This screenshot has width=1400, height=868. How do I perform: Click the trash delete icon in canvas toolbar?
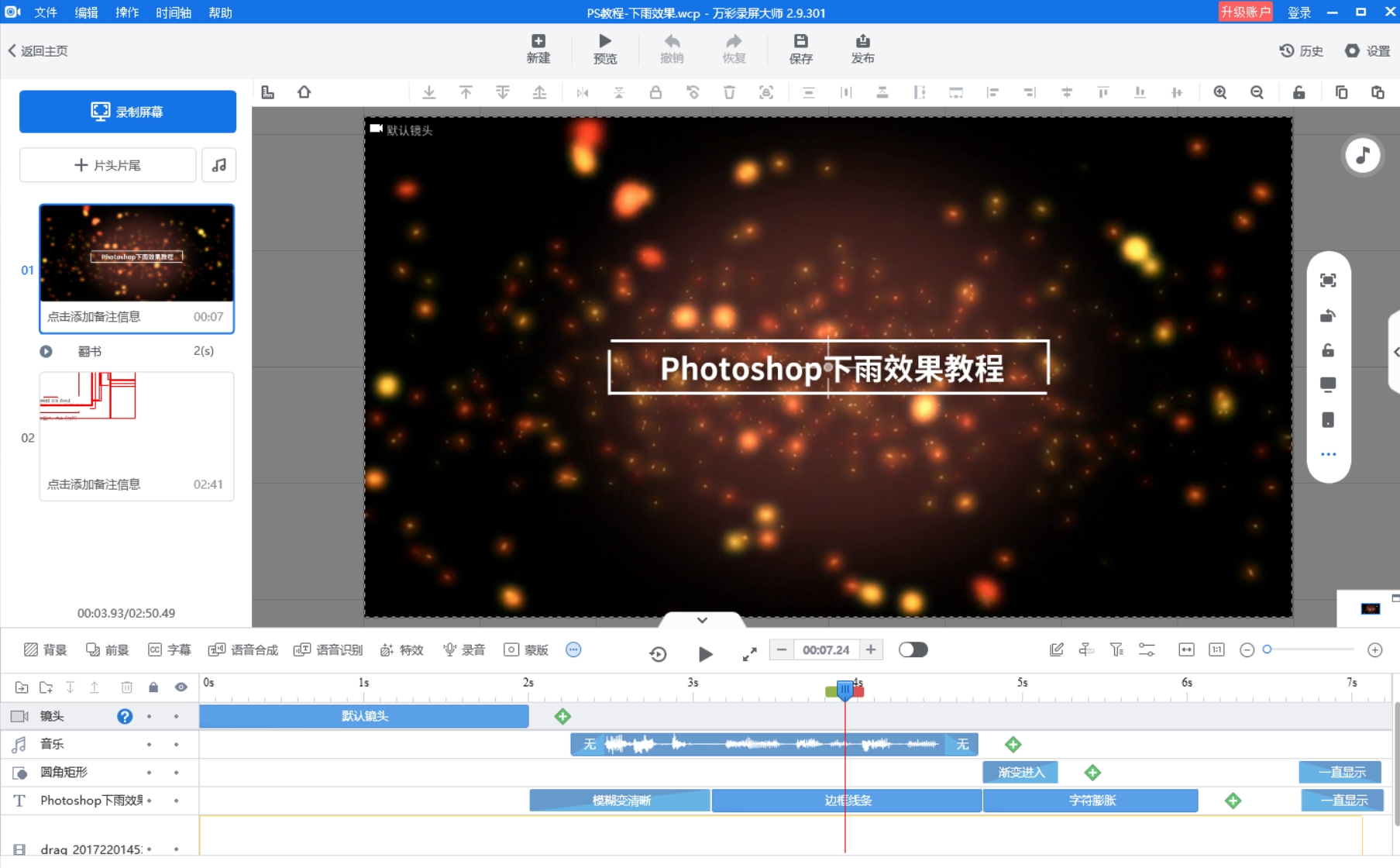729,92
